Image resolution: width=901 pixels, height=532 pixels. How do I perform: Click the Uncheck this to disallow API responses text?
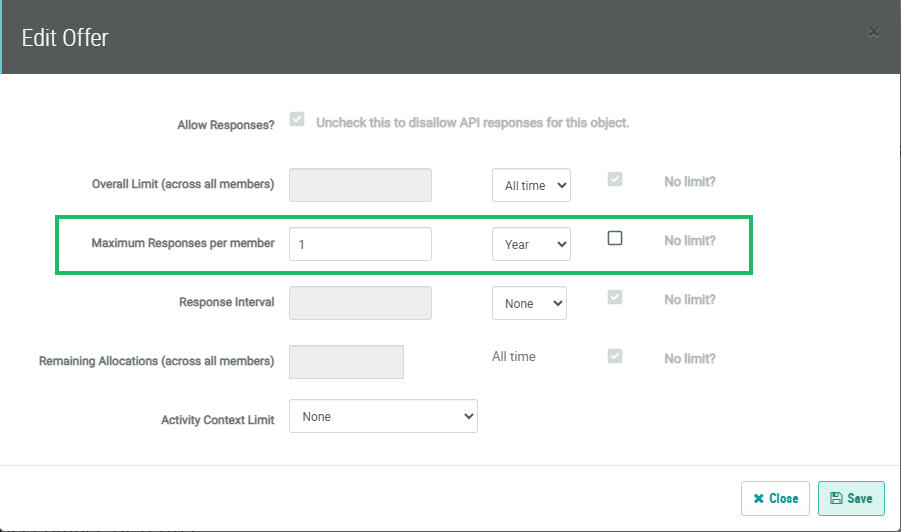point(472,123)
